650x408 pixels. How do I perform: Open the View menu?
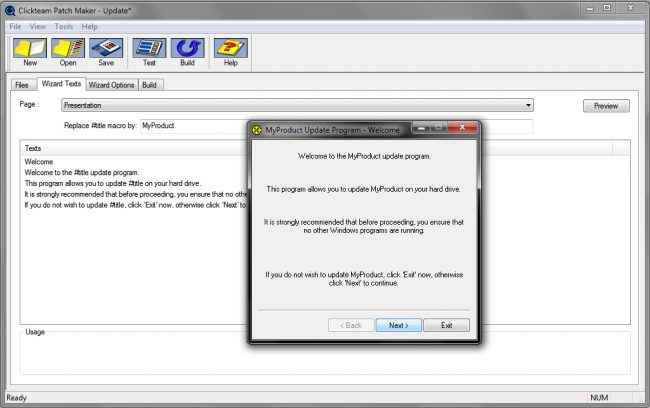[38, 26]
